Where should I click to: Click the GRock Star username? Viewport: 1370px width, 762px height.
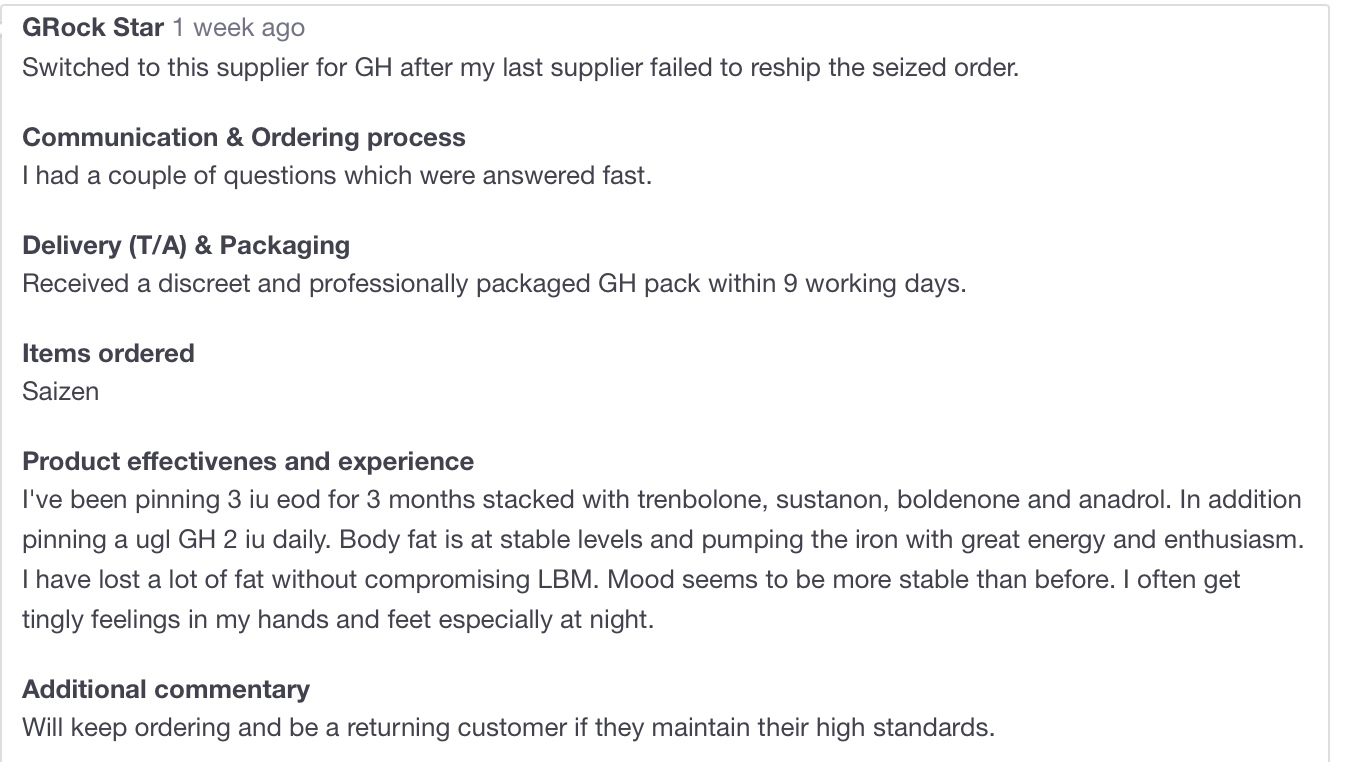point(92,28)
